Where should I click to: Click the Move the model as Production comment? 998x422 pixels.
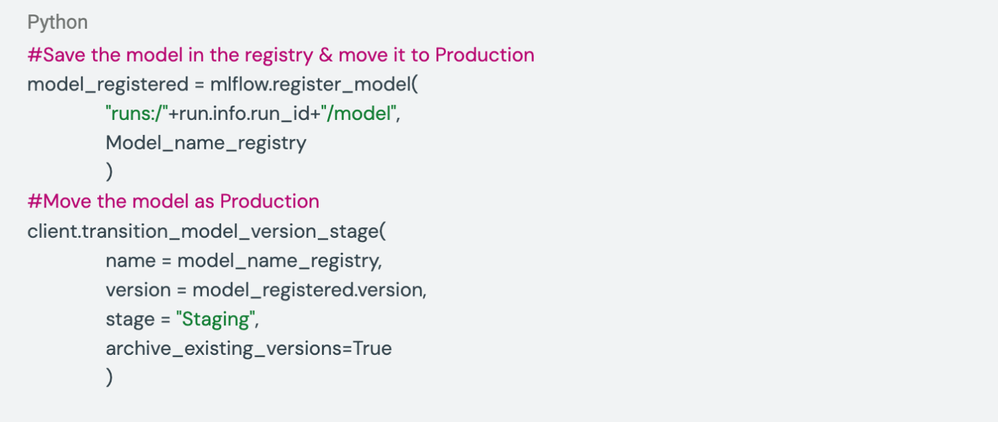(173, 202)
